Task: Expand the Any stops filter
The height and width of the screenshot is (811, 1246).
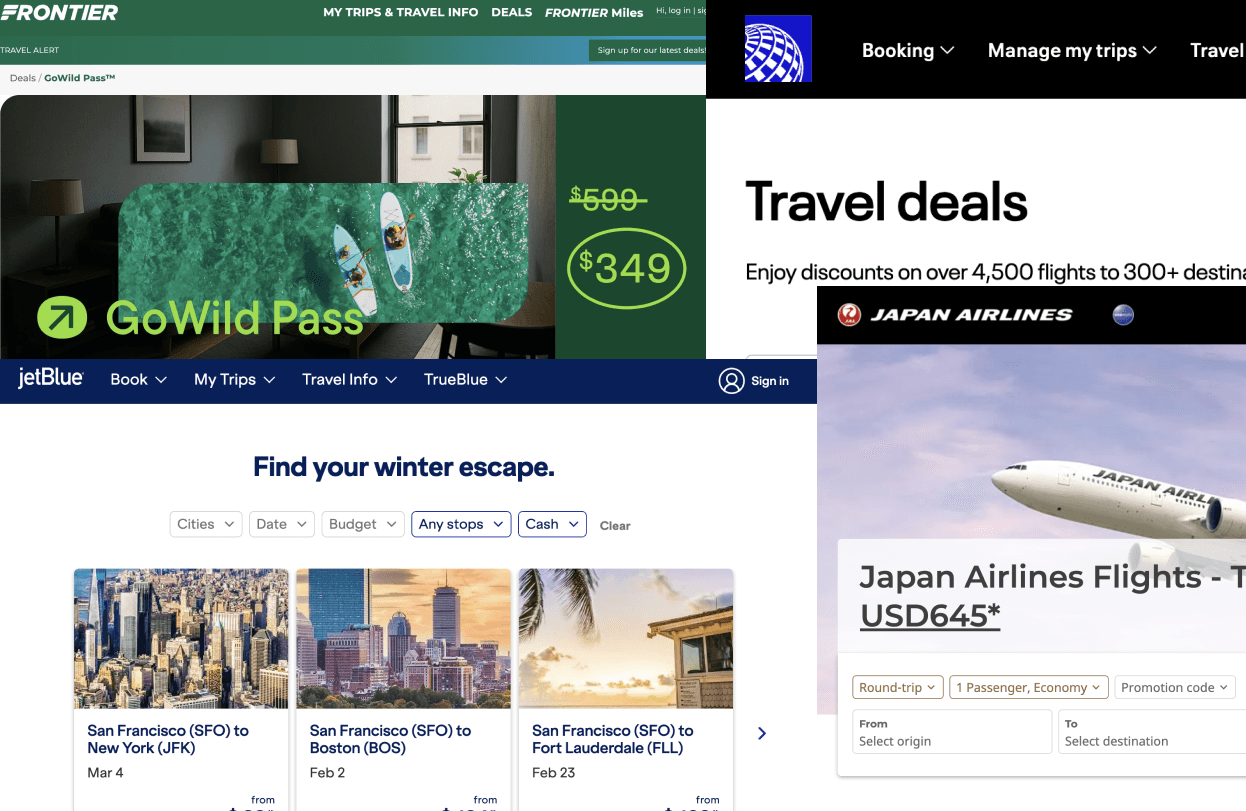Action: pos(461,524)
